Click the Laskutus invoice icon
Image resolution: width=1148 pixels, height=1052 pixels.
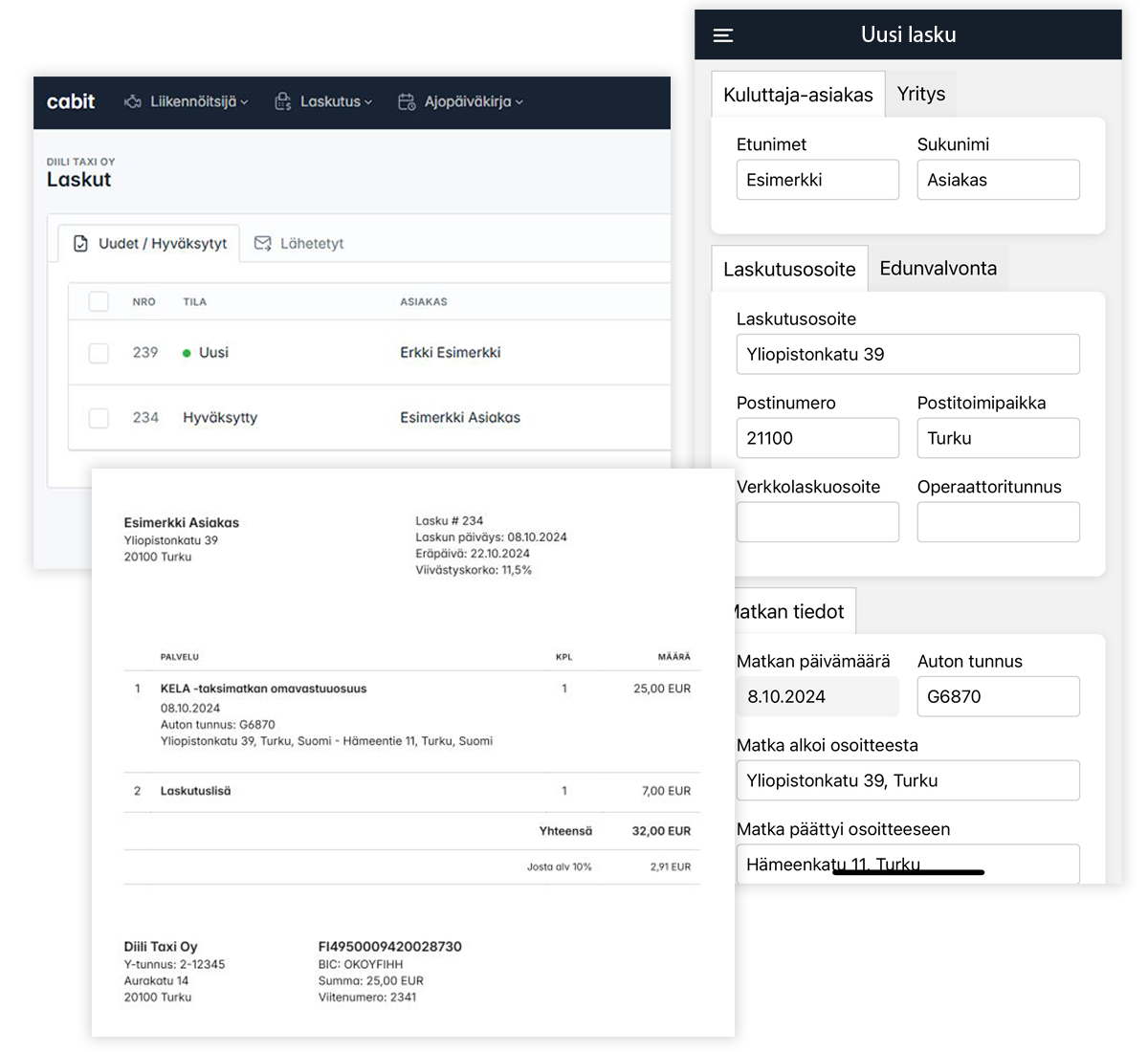coord(283,101)
